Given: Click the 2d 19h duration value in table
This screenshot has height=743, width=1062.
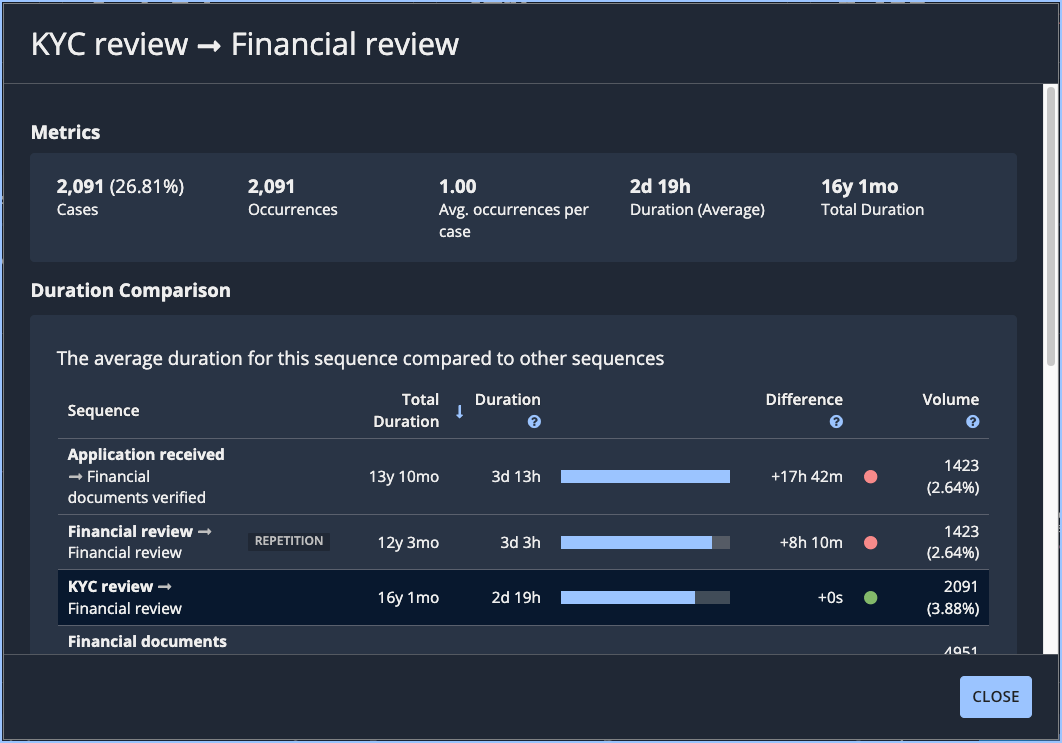Looking at the screenshot, I should pyautogui.click(x=516, y=597).
